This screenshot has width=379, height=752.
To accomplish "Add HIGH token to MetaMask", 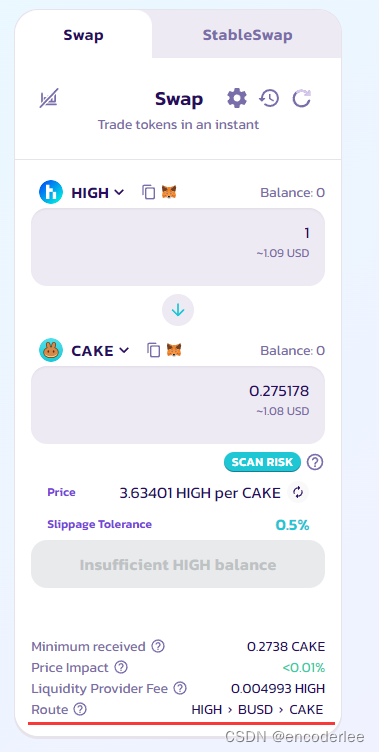I will 169,192.
